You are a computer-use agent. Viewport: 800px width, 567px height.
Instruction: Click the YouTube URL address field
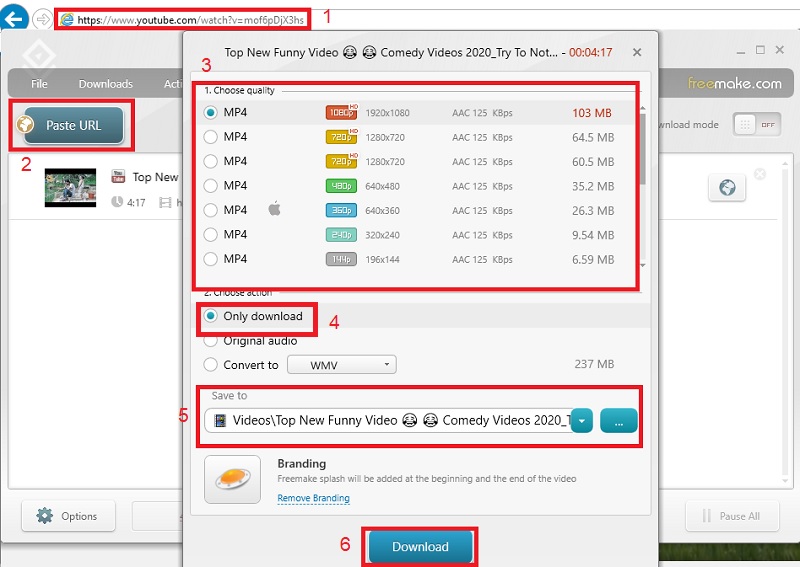click(x=182, y=20)
